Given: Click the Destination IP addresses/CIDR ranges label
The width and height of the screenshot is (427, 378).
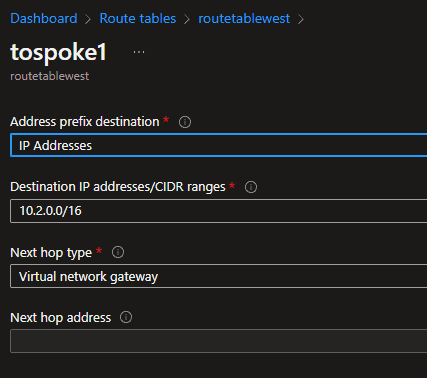Looking at the screenshot, I should 118,187.
